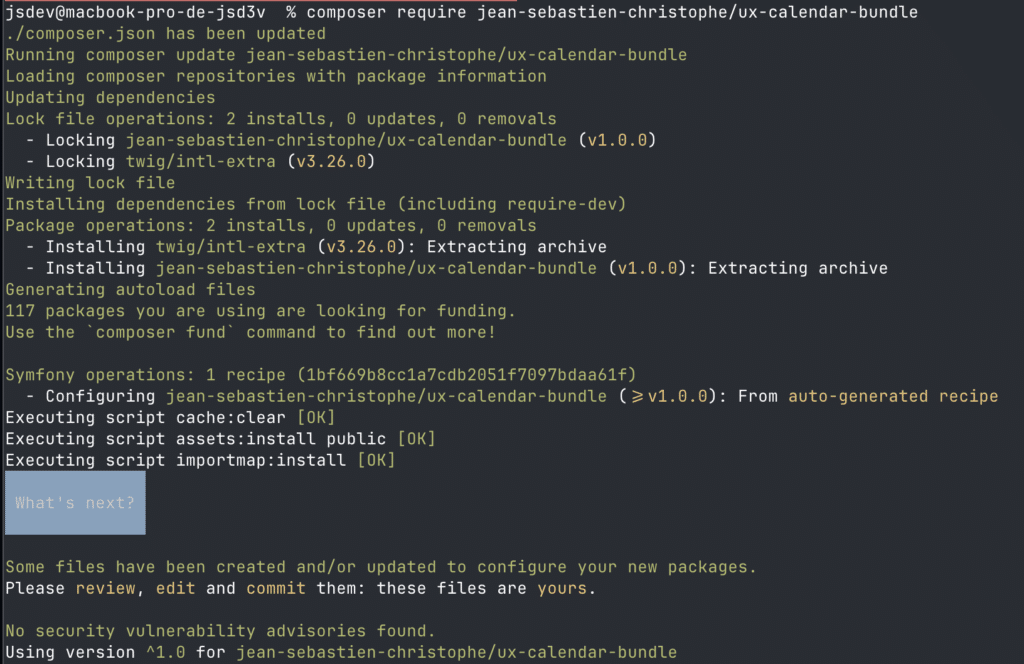The width and height of the screenshot is (1024, 664).
Task: Click the jsdev@macbook-pro-de-jsd3v prompt
Action: [x=135, y=12]
